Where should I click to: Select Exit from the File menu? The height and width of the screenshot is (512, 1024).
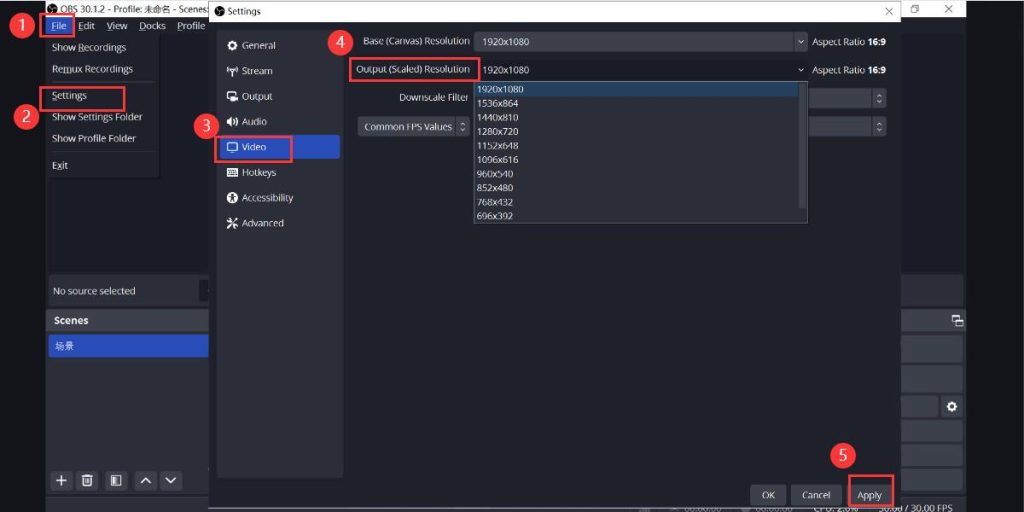59,166
